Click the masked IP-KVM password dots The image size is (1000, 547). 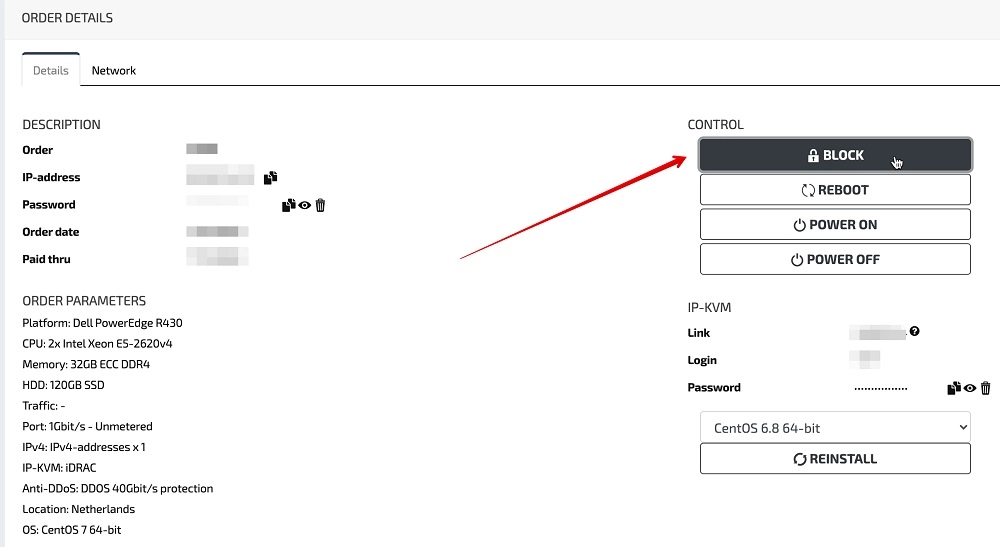880,388
